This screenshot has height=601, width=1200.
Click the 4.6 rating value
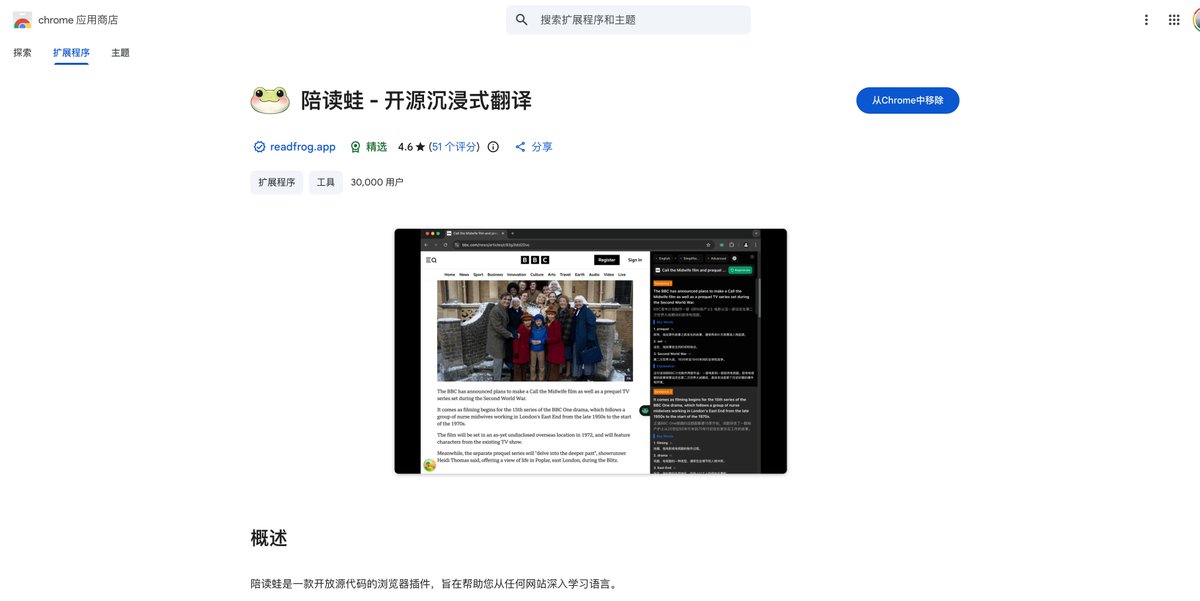[x=405, y=147]
